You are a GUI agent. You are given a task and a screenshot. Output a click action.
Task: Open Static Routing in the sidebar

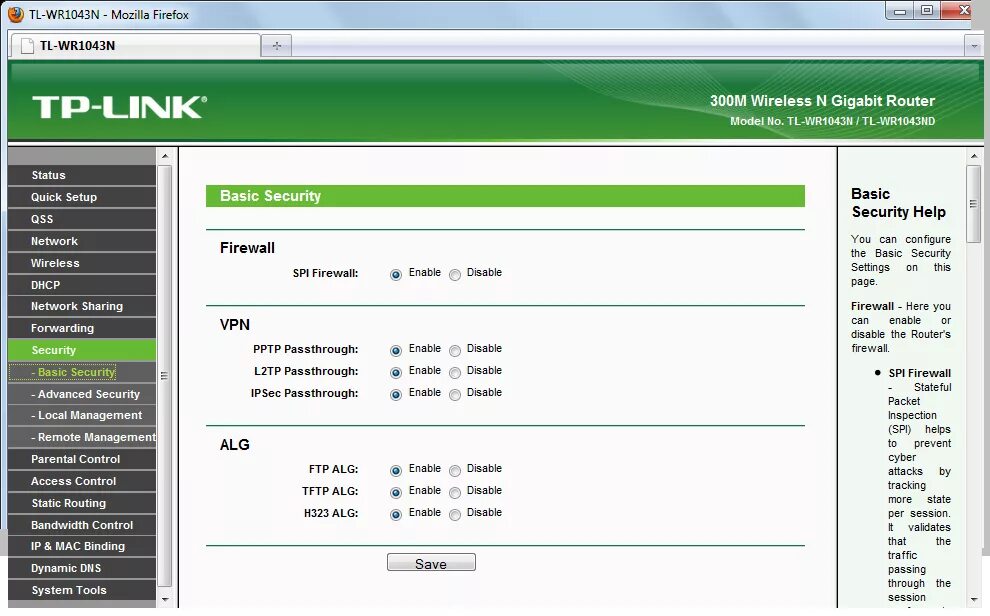click(x=82, y=503)
